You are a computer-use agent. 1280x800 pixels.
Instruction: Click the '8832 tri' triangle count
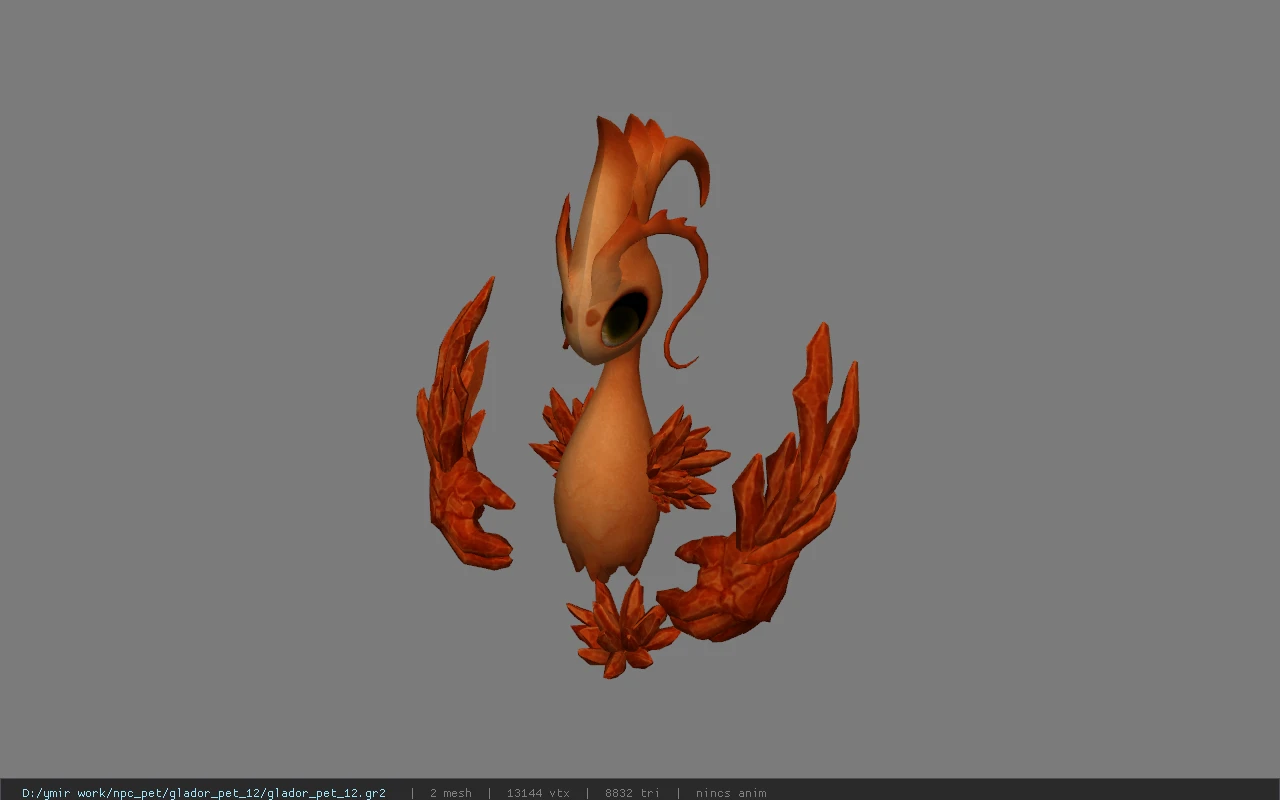632,793
